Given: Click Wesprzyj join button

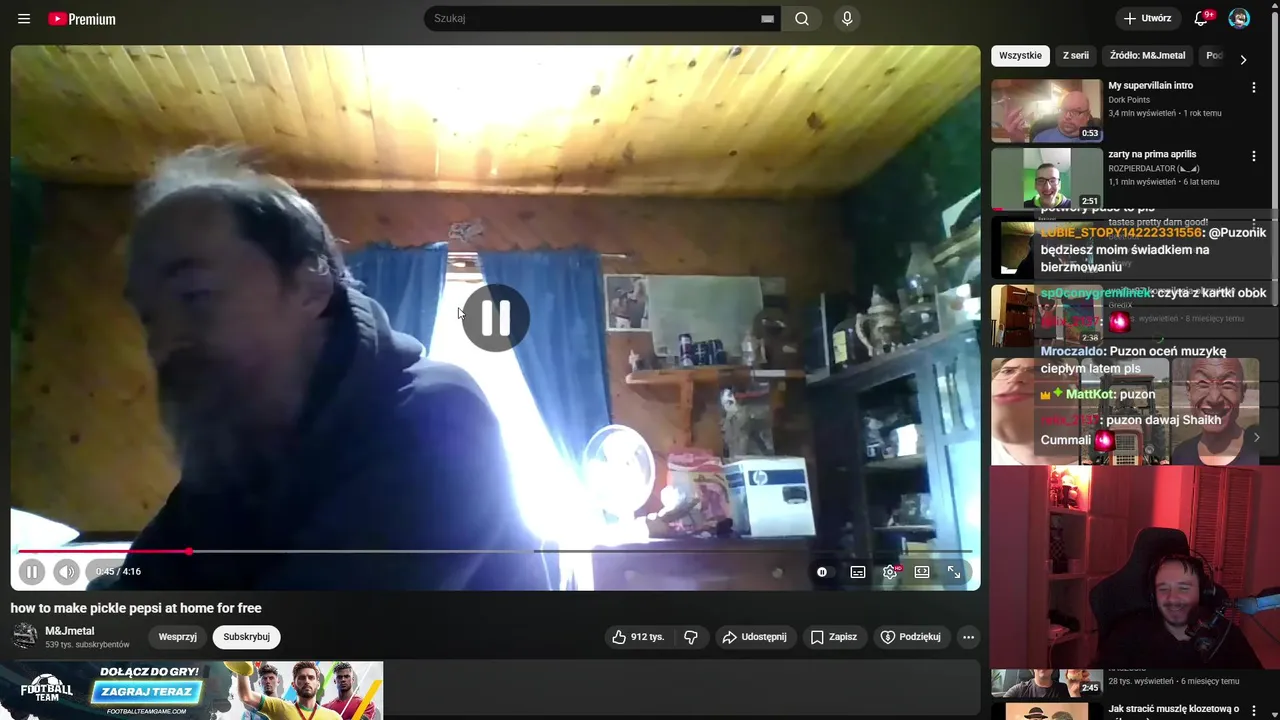Looking at the screenshot, I should click(178, 637).
